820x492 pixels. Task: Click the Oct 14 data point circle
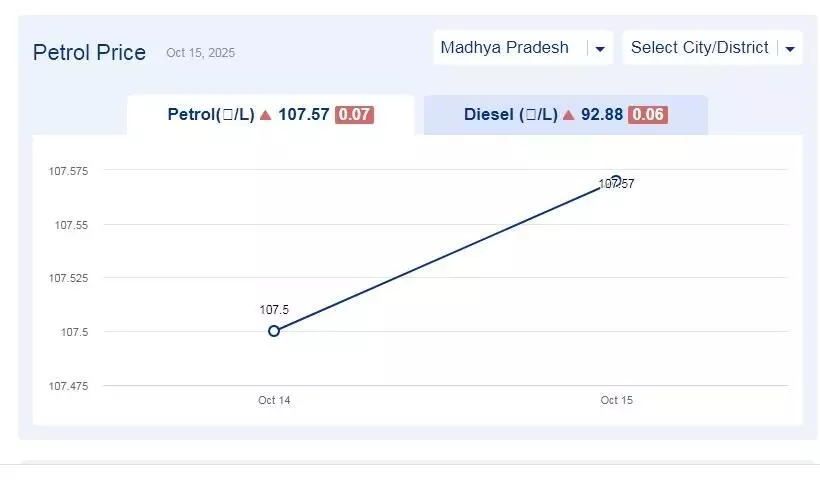coord(274,331)
